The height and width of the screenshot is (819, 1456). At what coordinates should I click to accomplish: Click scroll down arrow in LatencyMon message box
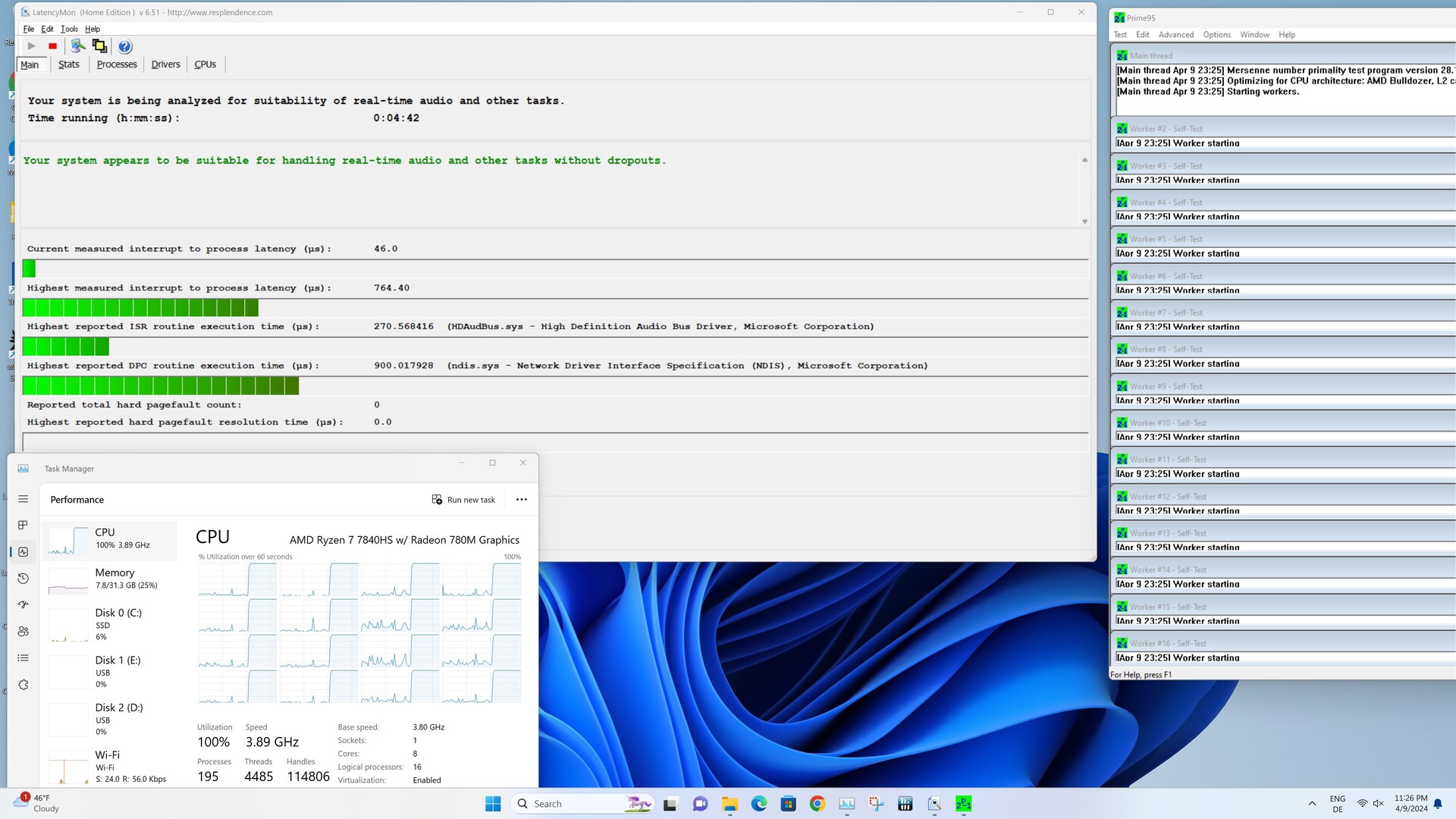coord(1084,221)
